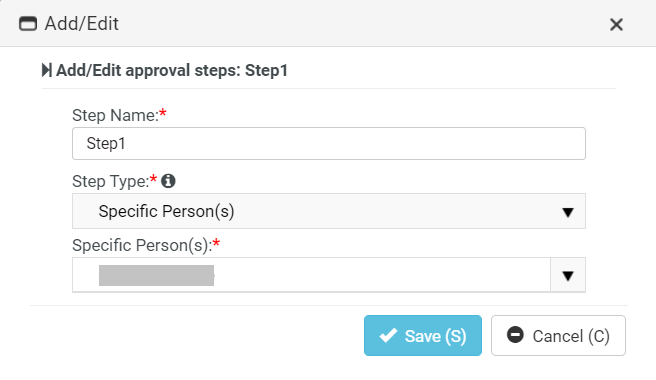
Task: Click the window icon beside Add/Edit title
Action: [x=28, y=24]
